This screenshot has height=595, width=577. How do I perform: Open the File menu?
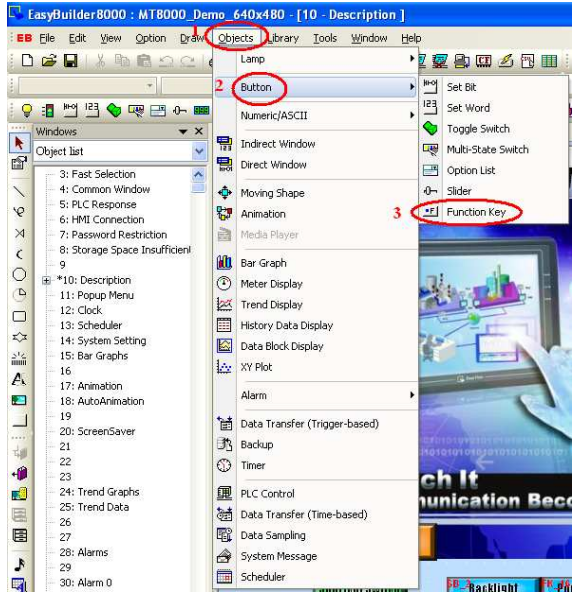(x=47, y=38)
